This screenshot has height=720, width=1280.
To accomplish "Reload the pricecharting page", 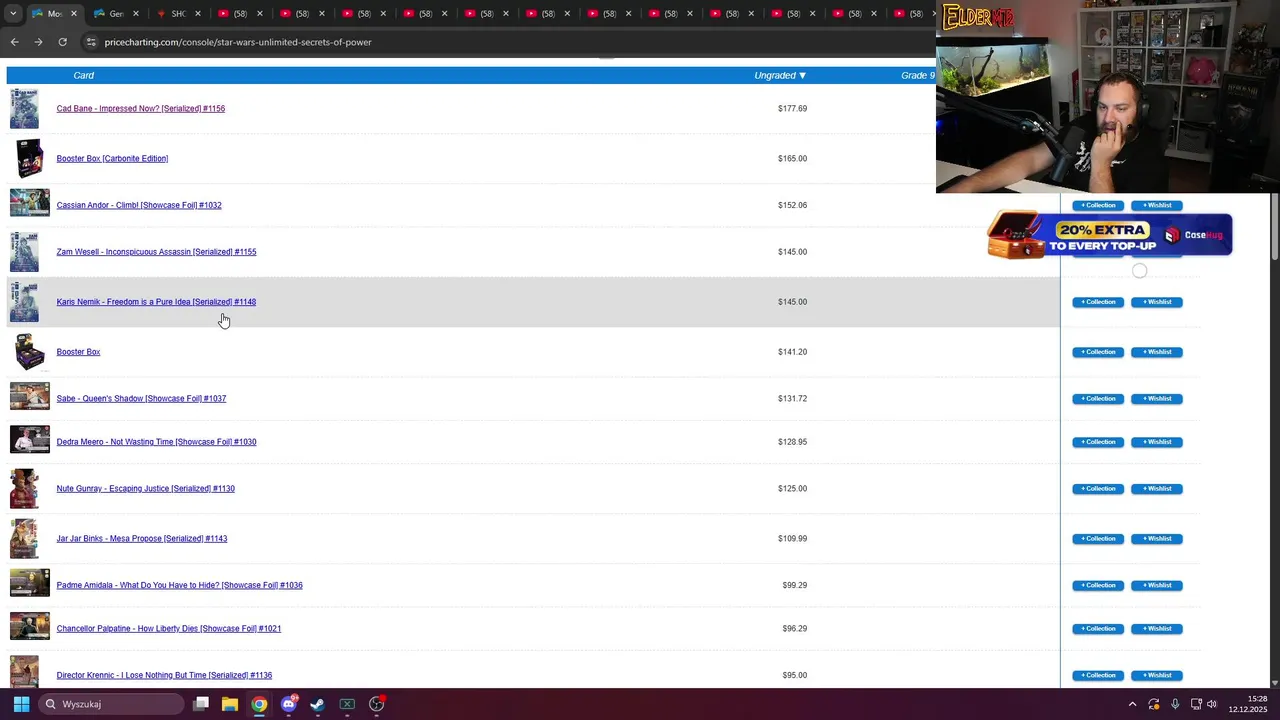I will pyautogui.click(x=62, y=42).
